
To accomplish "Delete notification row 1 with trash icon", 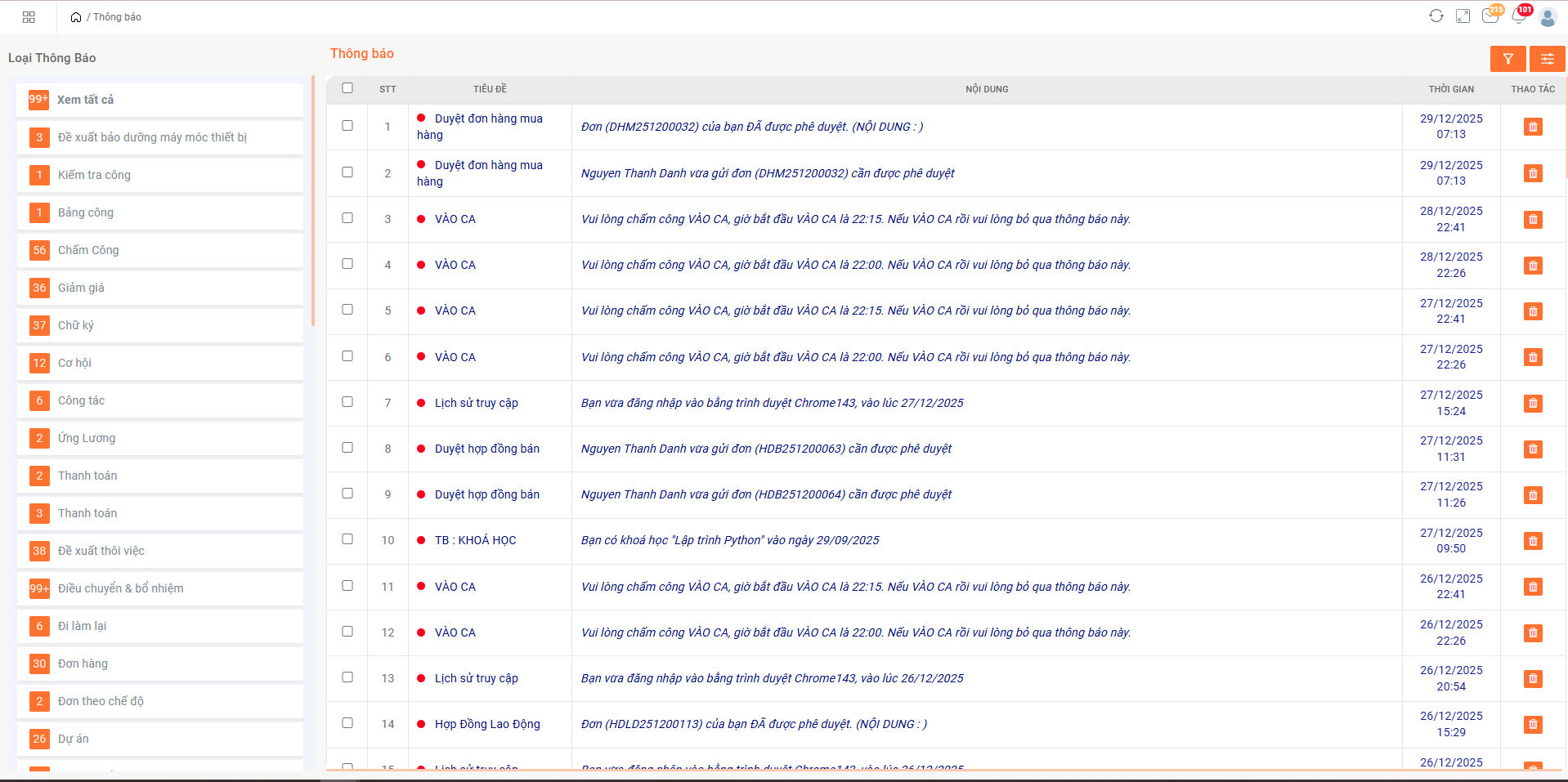I will click(x=1533, y=127).
